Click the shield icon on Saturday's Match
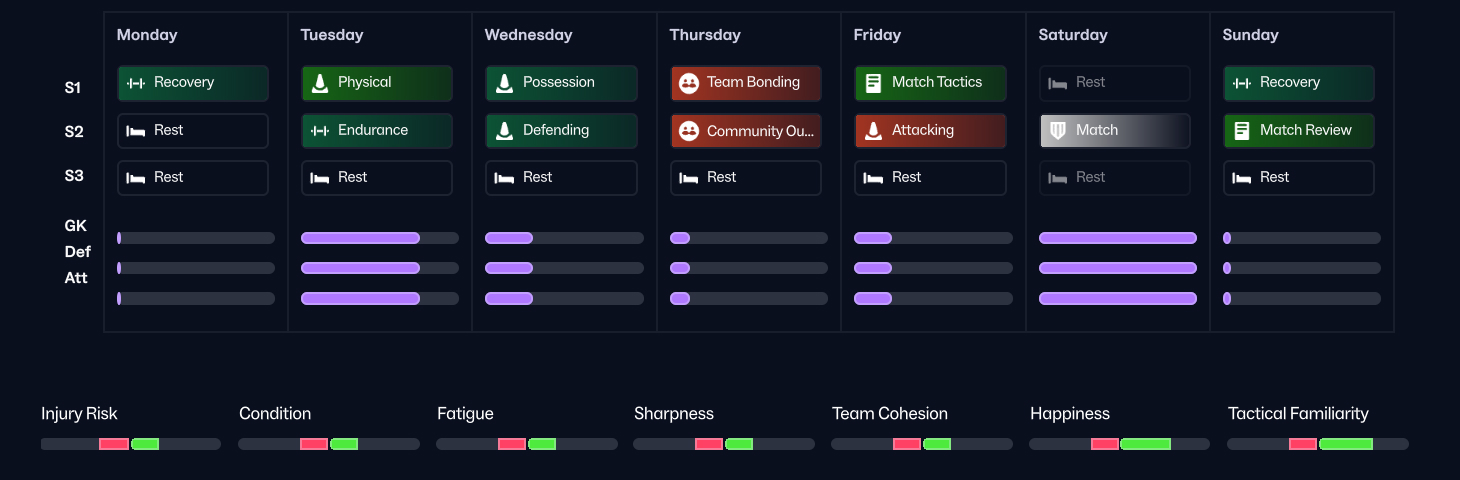This screenshot has height=480, width=1460. tap(1058, 131)
